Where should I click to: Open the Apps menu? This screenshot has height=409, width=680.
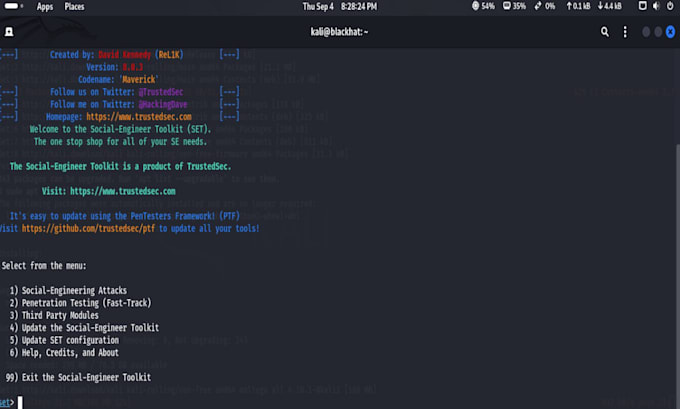[x=45, y=7]
